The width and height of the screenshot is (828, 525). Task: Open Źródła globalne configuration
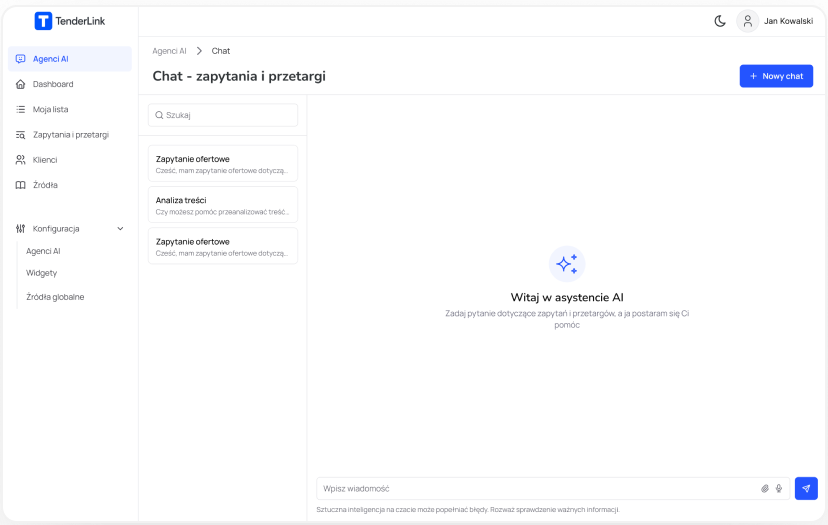point(55,297)
